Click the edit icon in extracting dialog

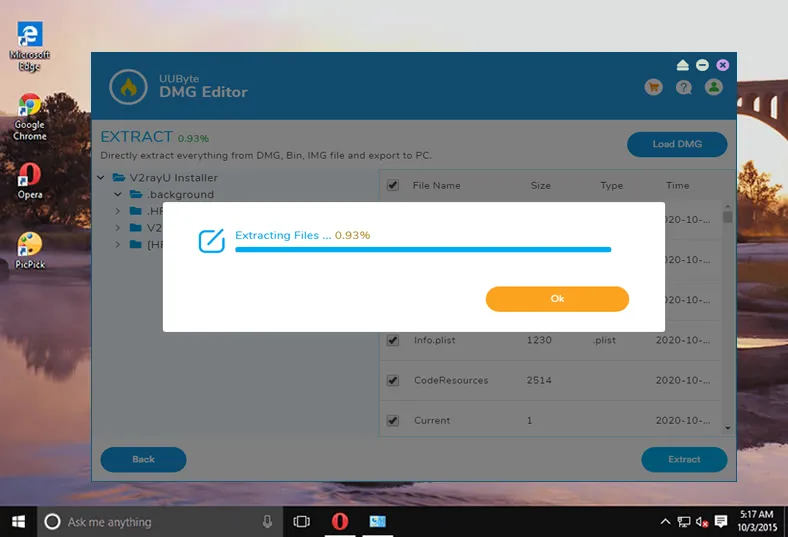(211, 241)
